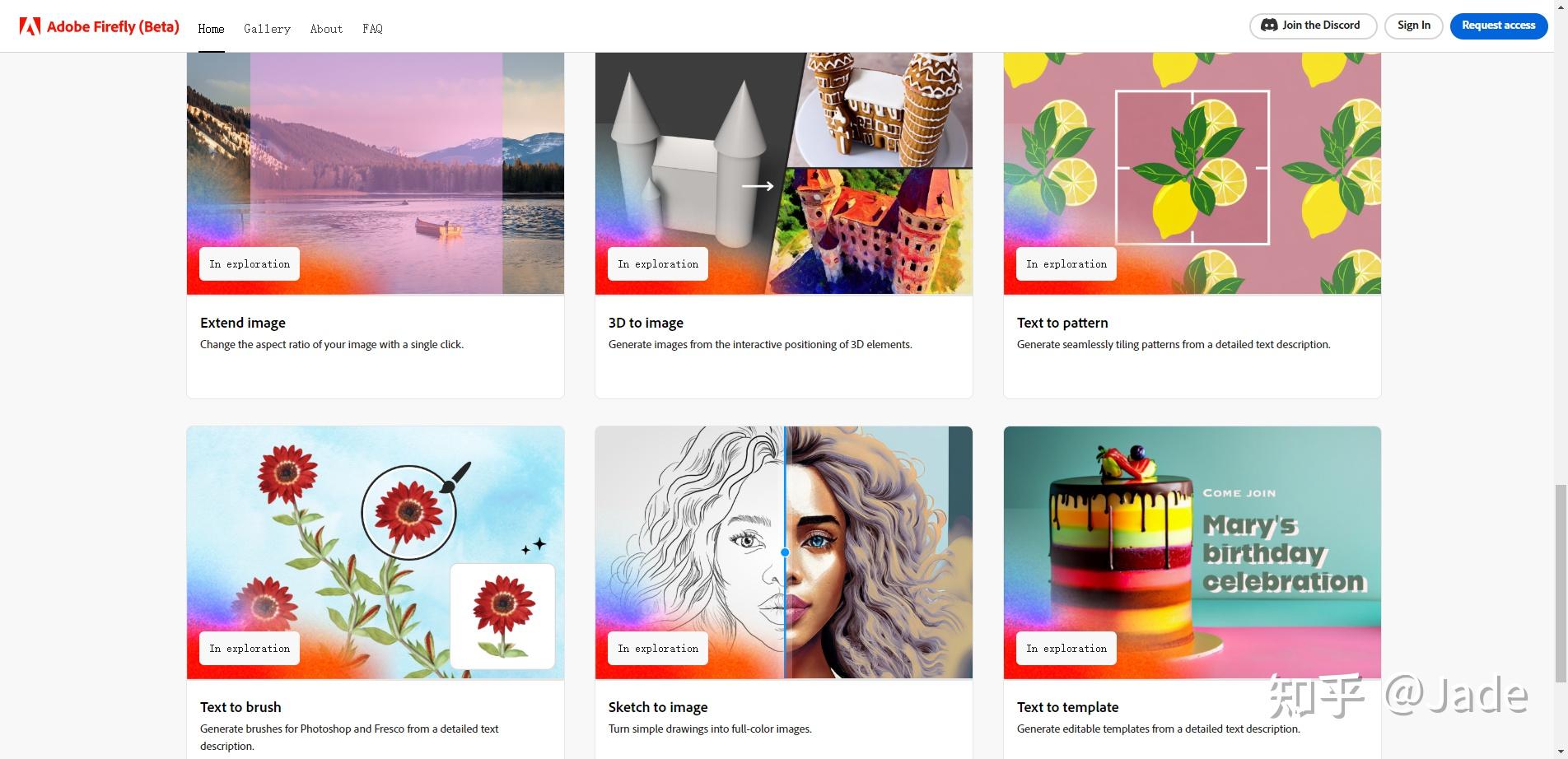Click the Request access button
This screenshot has width=1568, height=759.
pos(1498,26)
